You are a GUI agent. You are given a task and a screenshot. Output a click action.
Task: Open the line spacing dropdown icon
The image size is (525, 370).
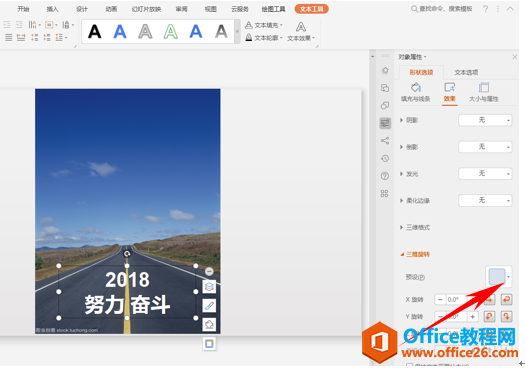point(68,24)
